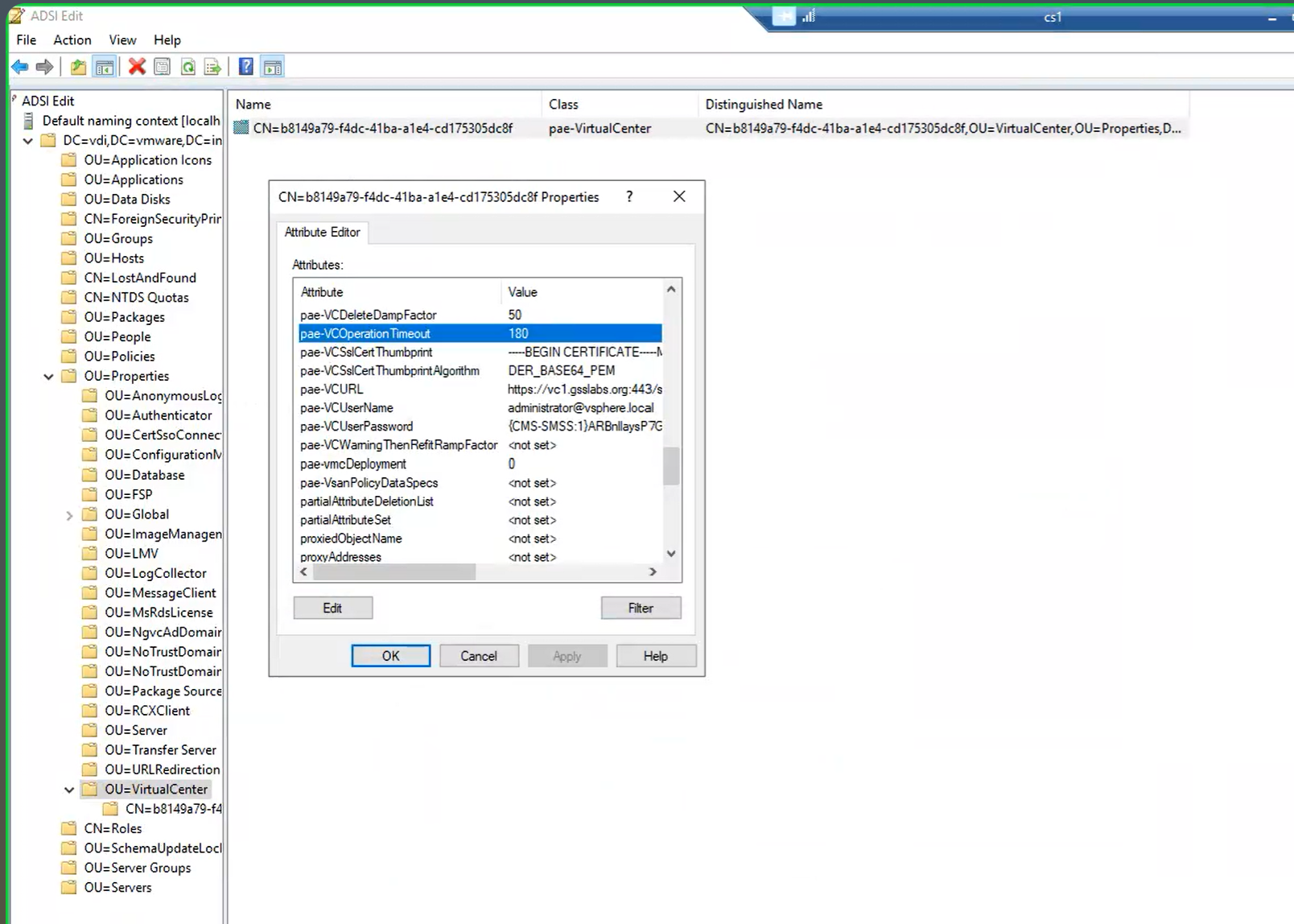Switch to the Attribute Editor tab
Screen dimensions: 1294x924
pyautogui.click(x=322, y=233)
